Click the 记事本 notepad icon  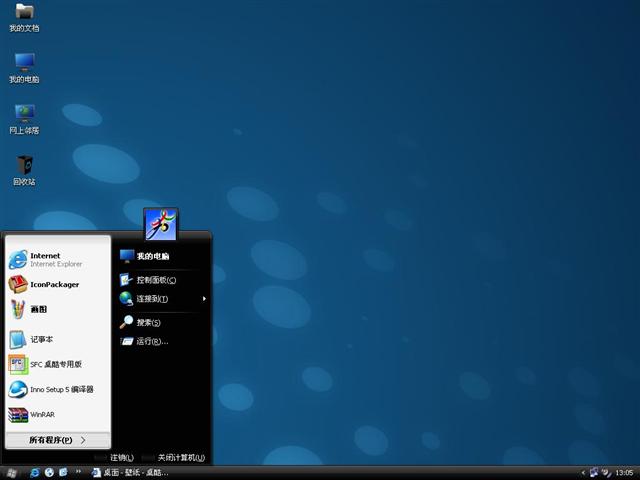(18, 339)
